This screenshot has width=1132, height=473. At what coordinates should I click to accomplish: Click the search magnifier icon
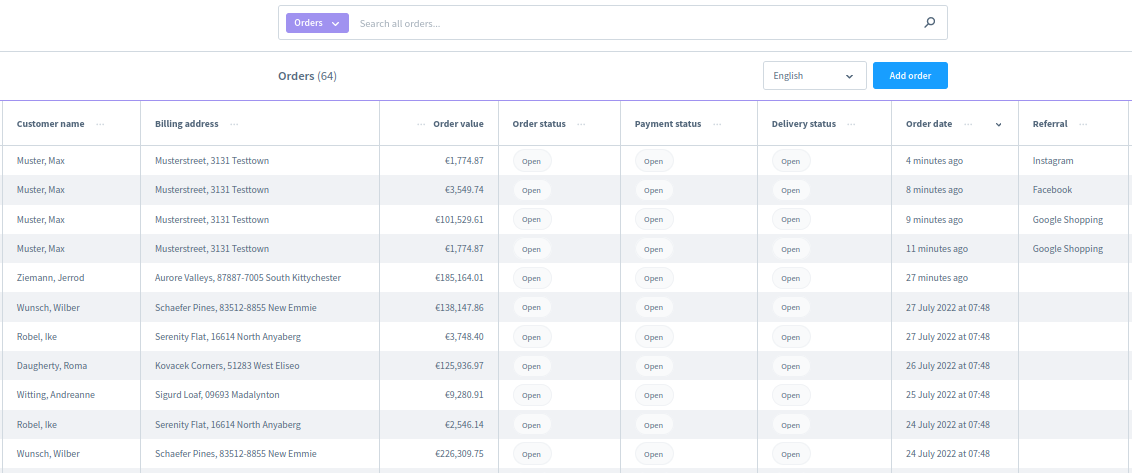[929, 23]
